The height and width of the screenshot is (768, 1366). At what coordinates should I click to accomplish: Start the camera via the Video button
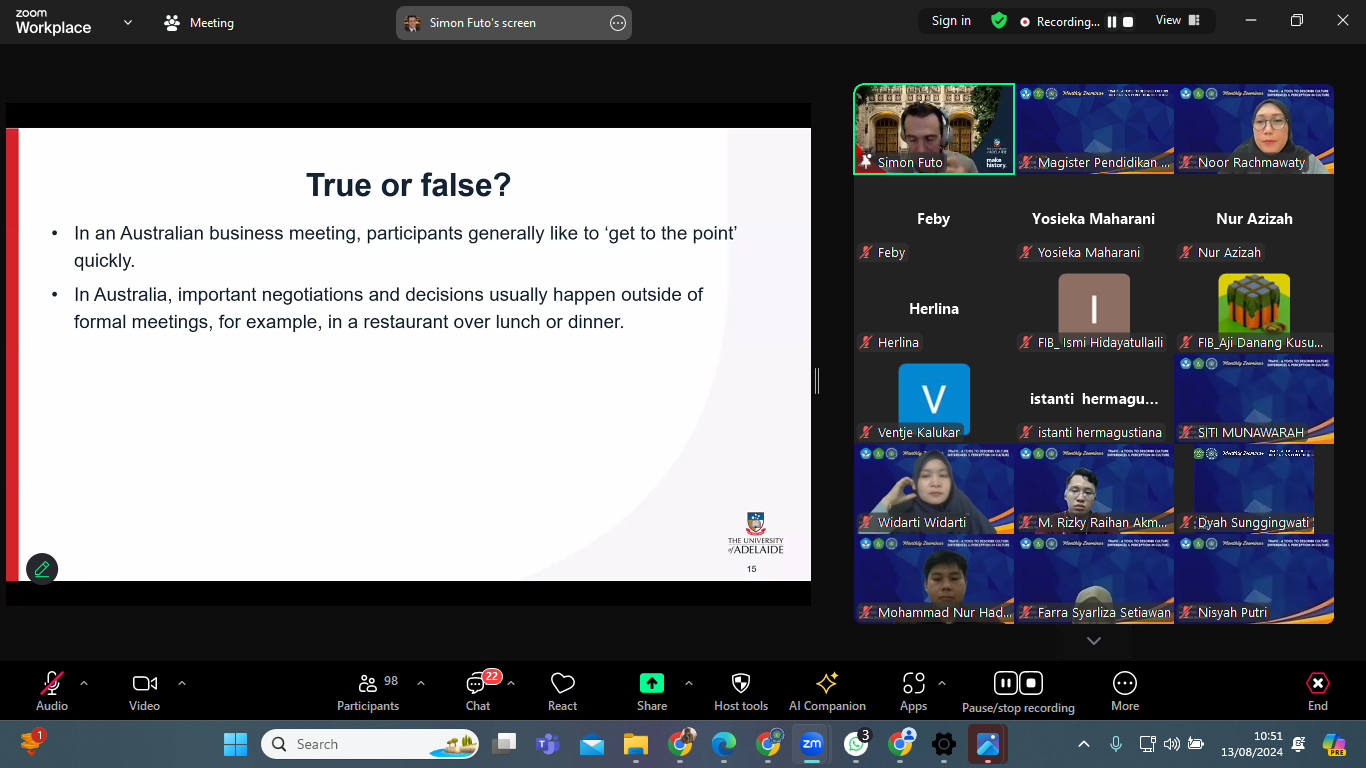point(143,690)
